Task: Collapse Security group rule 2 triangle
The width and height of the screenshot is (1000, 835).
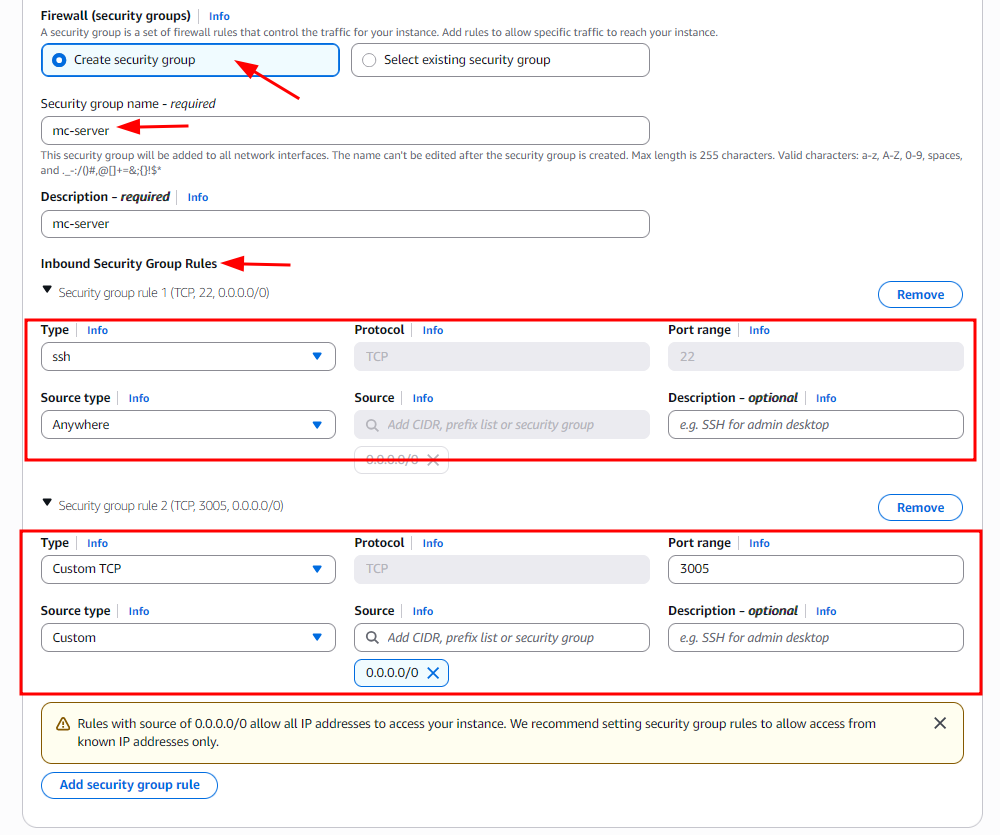Action: pos(46,504)
